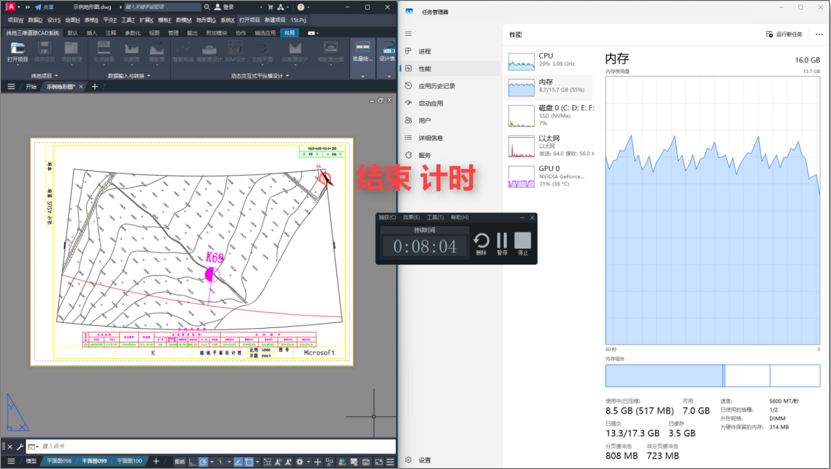Click the AutoCAD search magnifier icon
This screenshot has width=831, height=469.
click(207, 7)
